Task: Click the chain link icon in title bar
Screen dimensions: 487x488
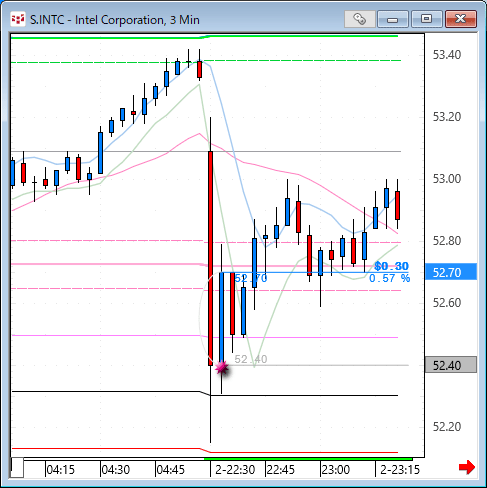Action: click(360, 19)
